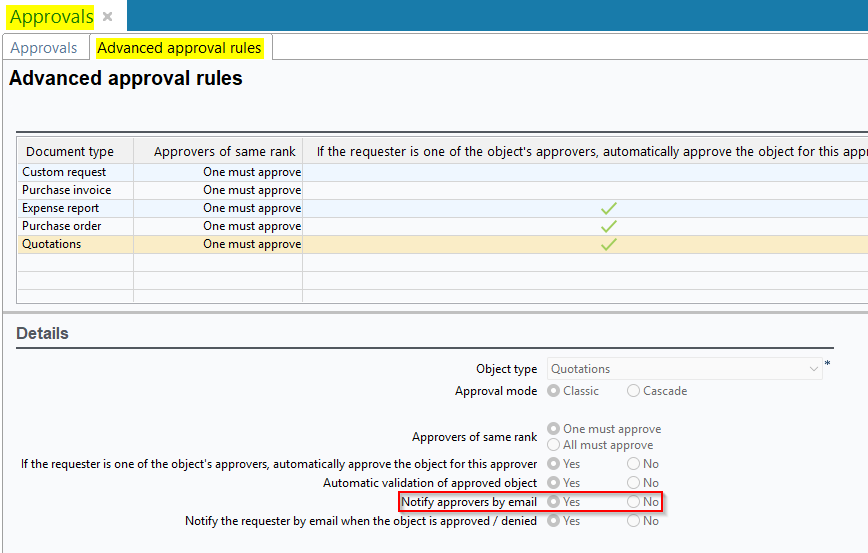Choose One must approve option
This screenshot has height=553, width=868.
pos(554,429)
